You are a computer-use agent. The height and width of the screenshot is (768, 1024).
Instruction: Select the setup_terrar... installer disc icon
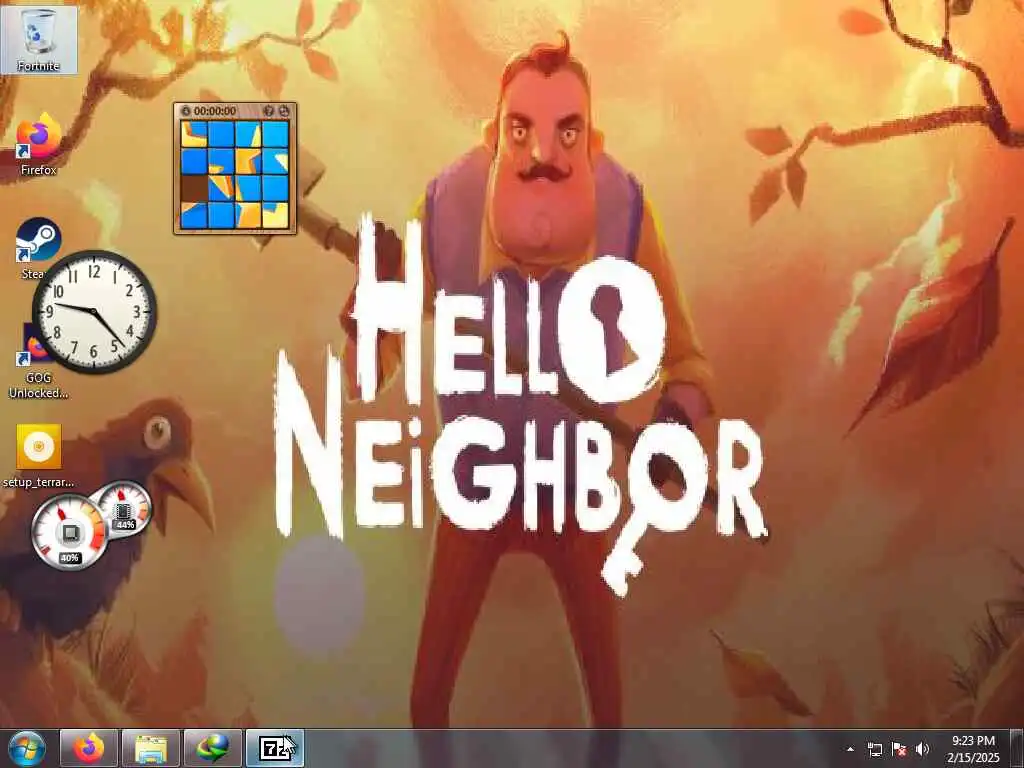[39, 456]
